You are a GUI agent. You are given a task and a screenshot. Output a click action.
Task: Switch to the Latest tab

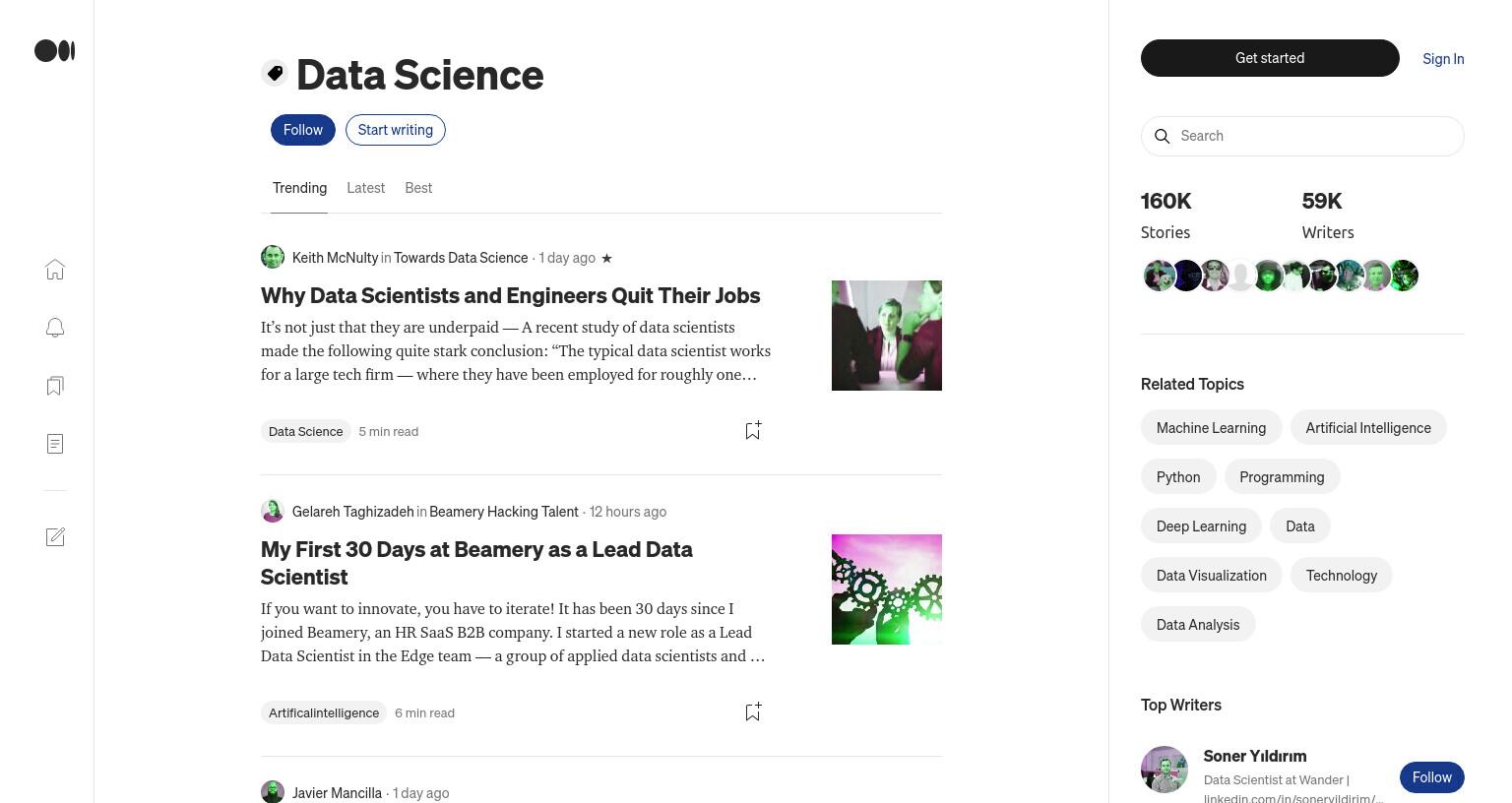[x=365, y=188]
